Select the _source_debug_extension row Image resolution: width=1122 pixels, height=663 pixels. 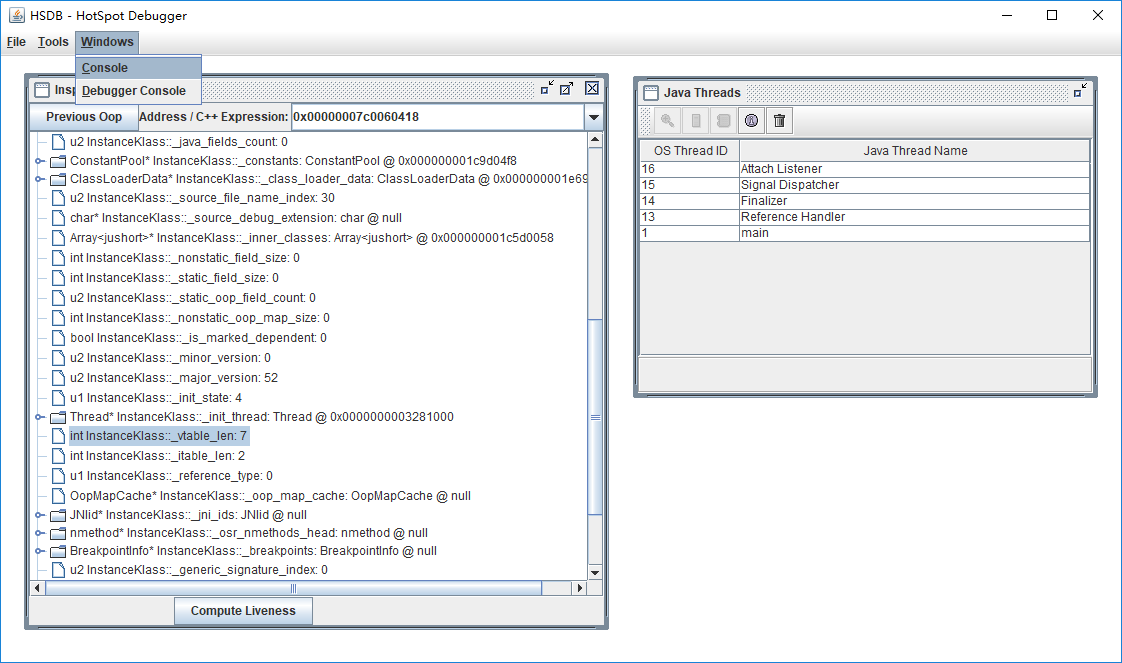[x=235, y=218]
